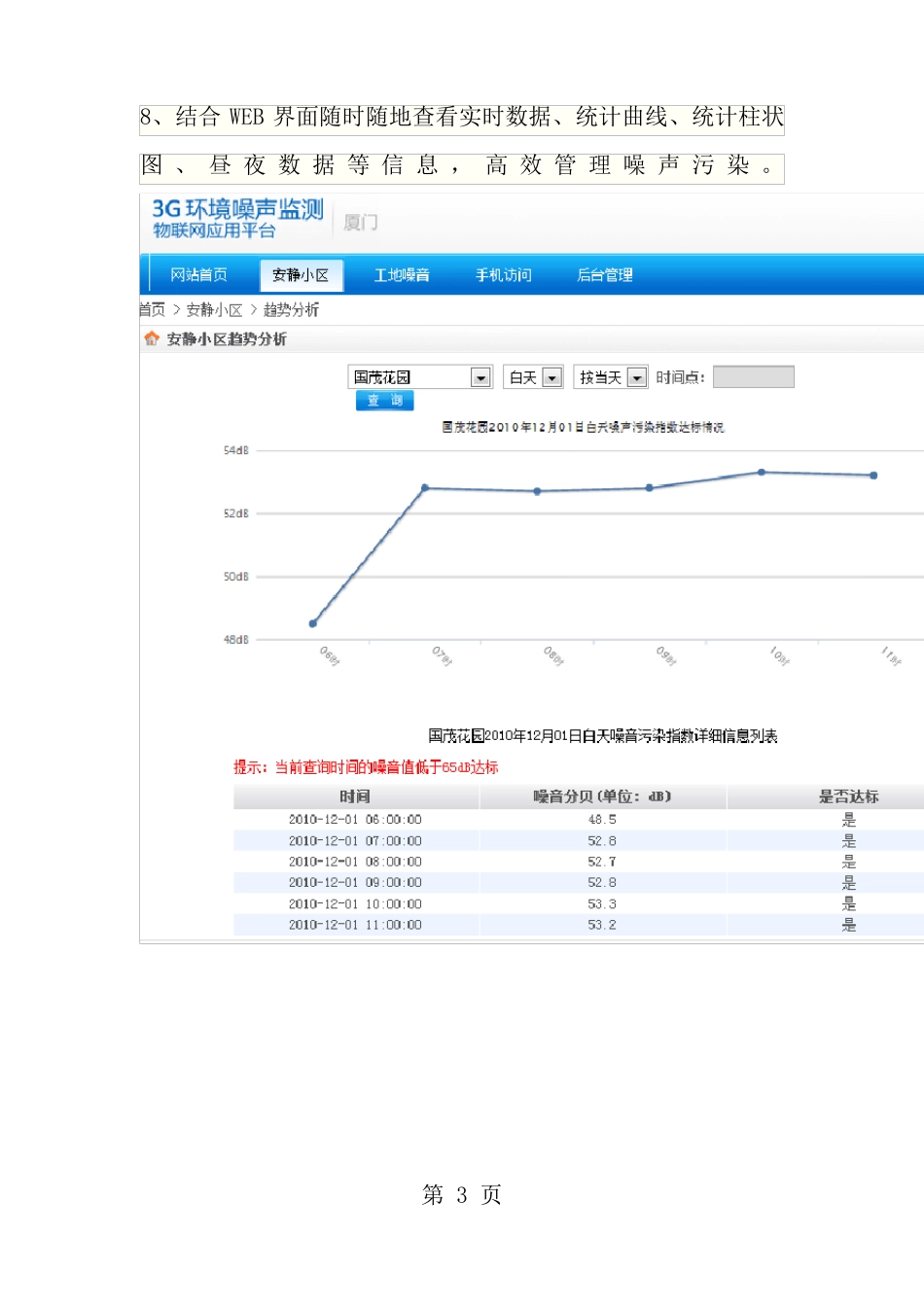Image resolution: width=924 pixels, height=1307 pixels.
Task: Click the blue 查询 button
Action: coord(385,401)
